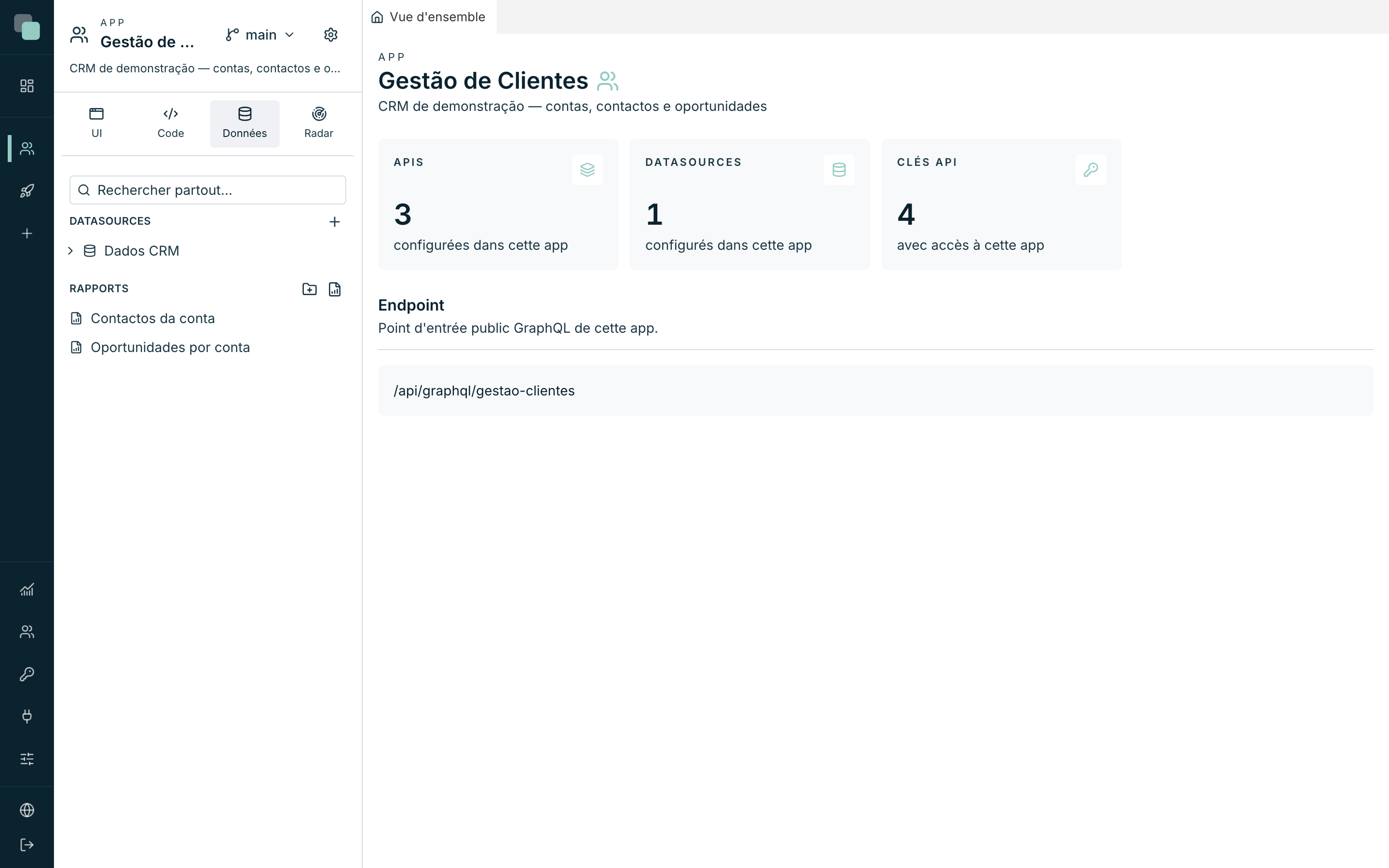
Task: Click the users icon beside Gestão de Clientes title
Action: pos(608,81)
